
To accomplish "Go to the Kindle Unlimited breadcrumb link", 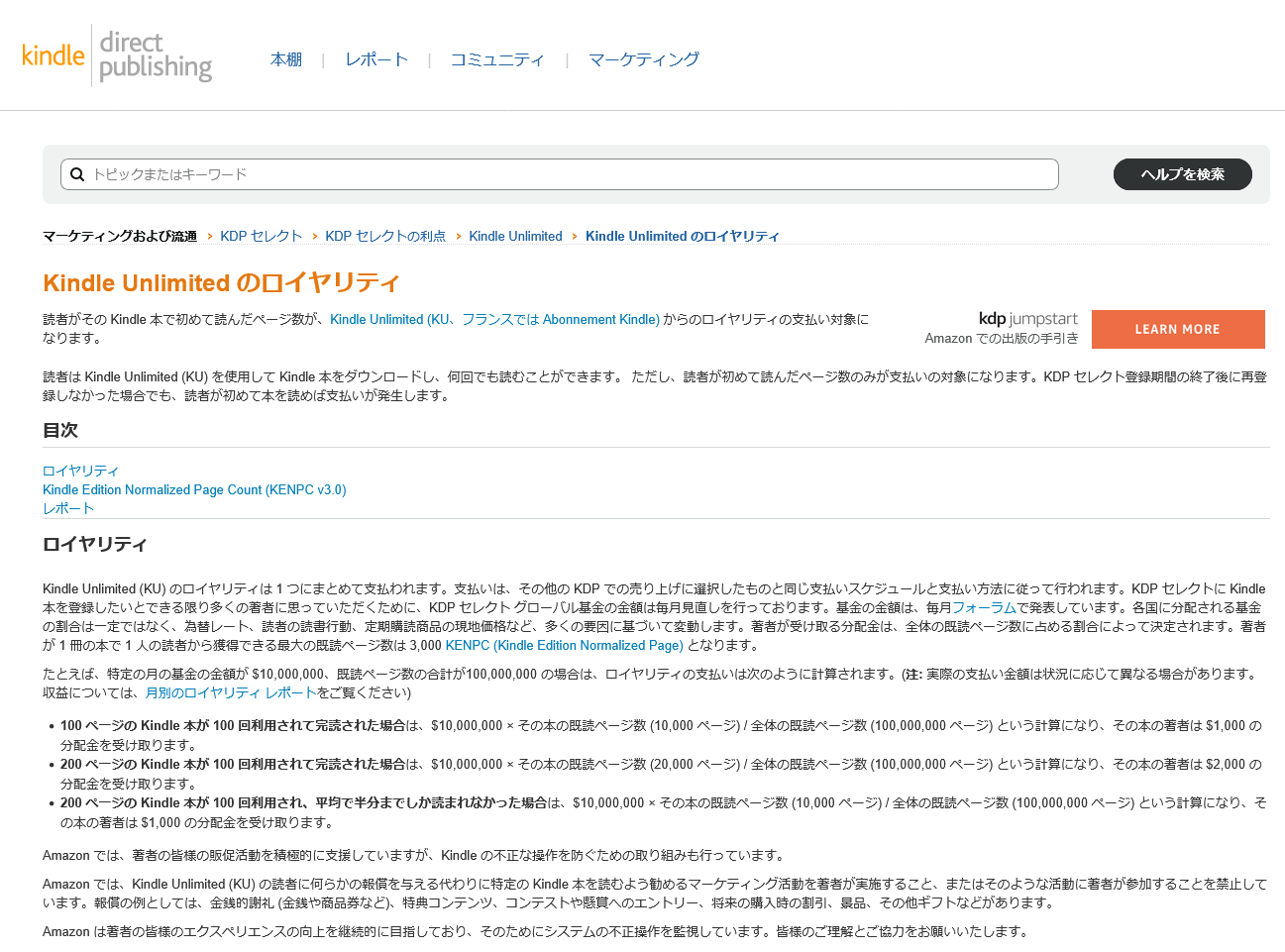I will (x=515, y=236).
